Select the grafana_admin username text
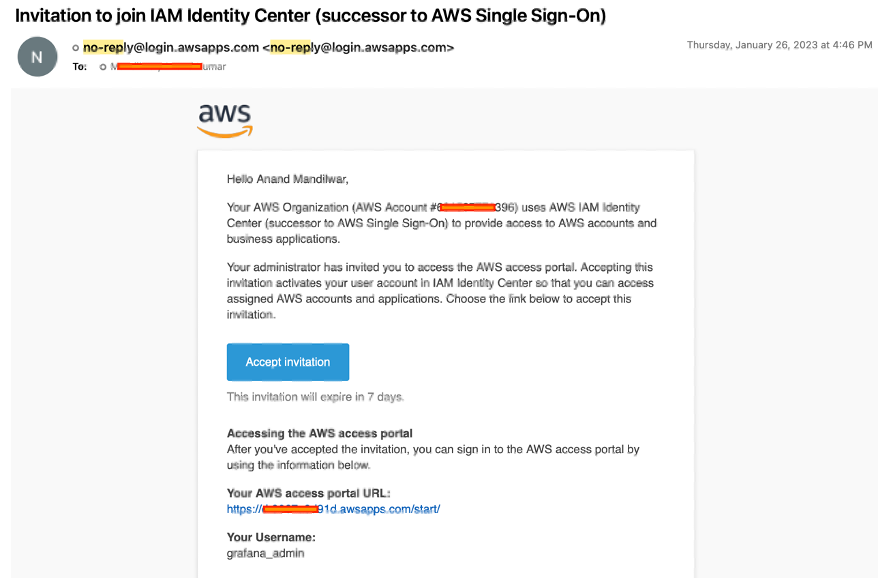The image size is (879, 579). [x=264, y=552]
